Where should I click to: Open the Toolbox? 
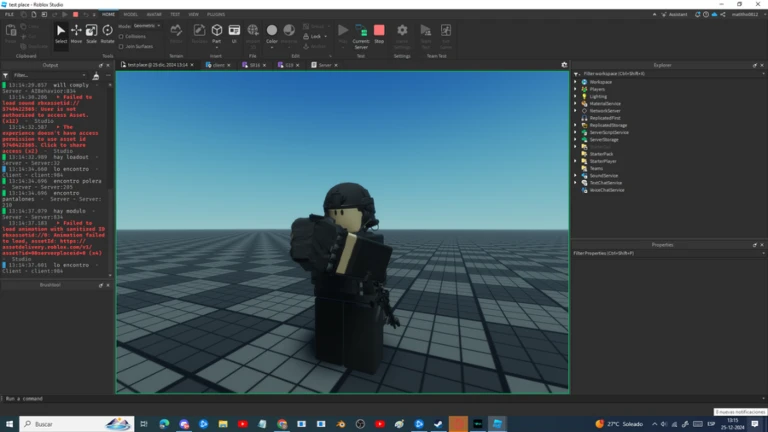tap(199, 34)
